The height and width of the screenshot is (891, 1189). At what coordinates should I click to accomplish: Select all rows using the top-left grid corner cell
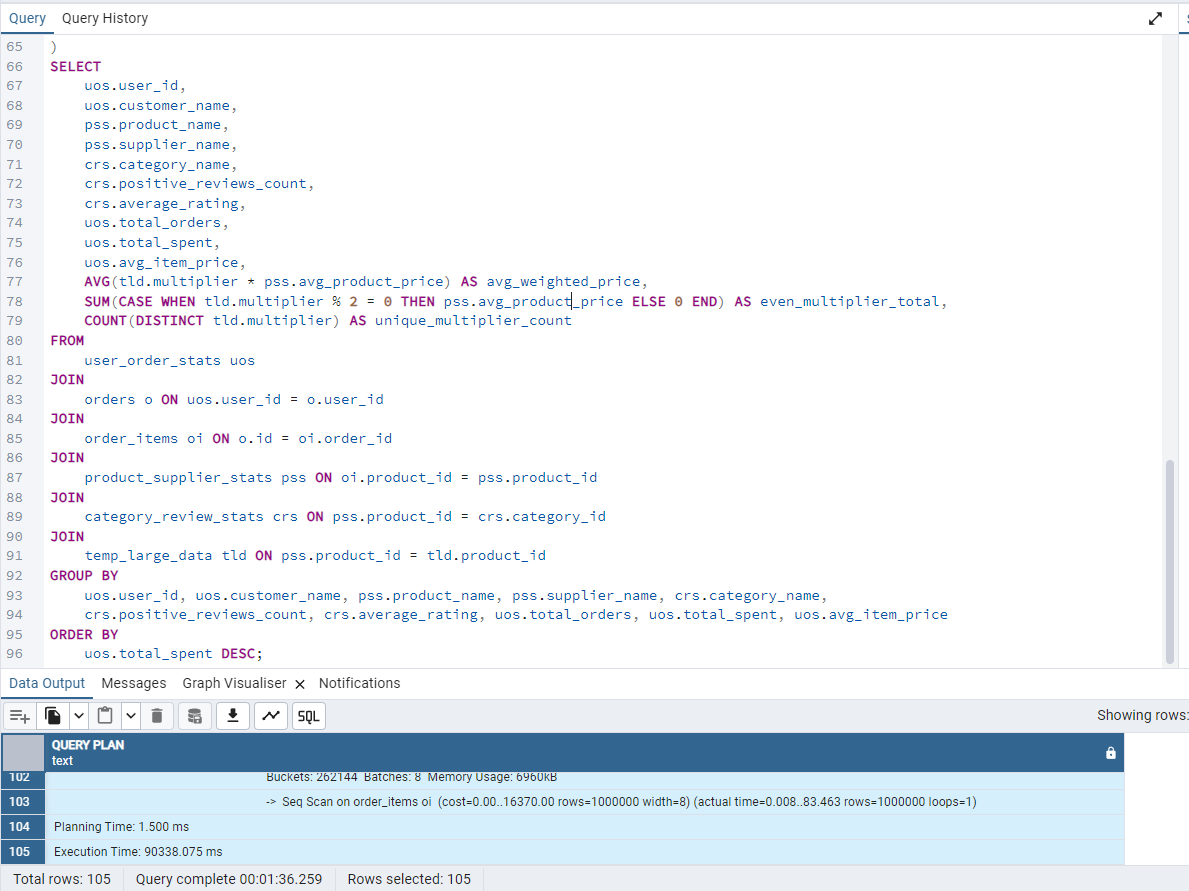(x=23, y=752)
